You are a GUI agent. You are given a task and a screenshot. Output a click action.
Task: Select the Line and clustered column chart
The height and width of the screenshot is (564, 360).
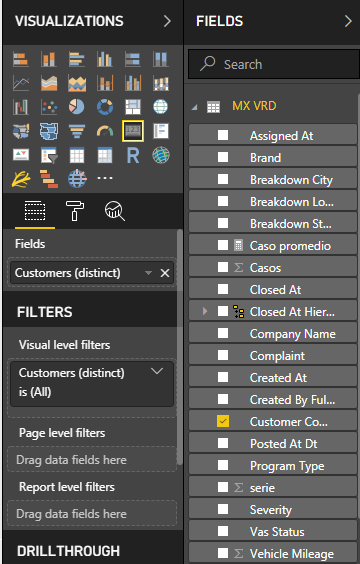point(133,83)
